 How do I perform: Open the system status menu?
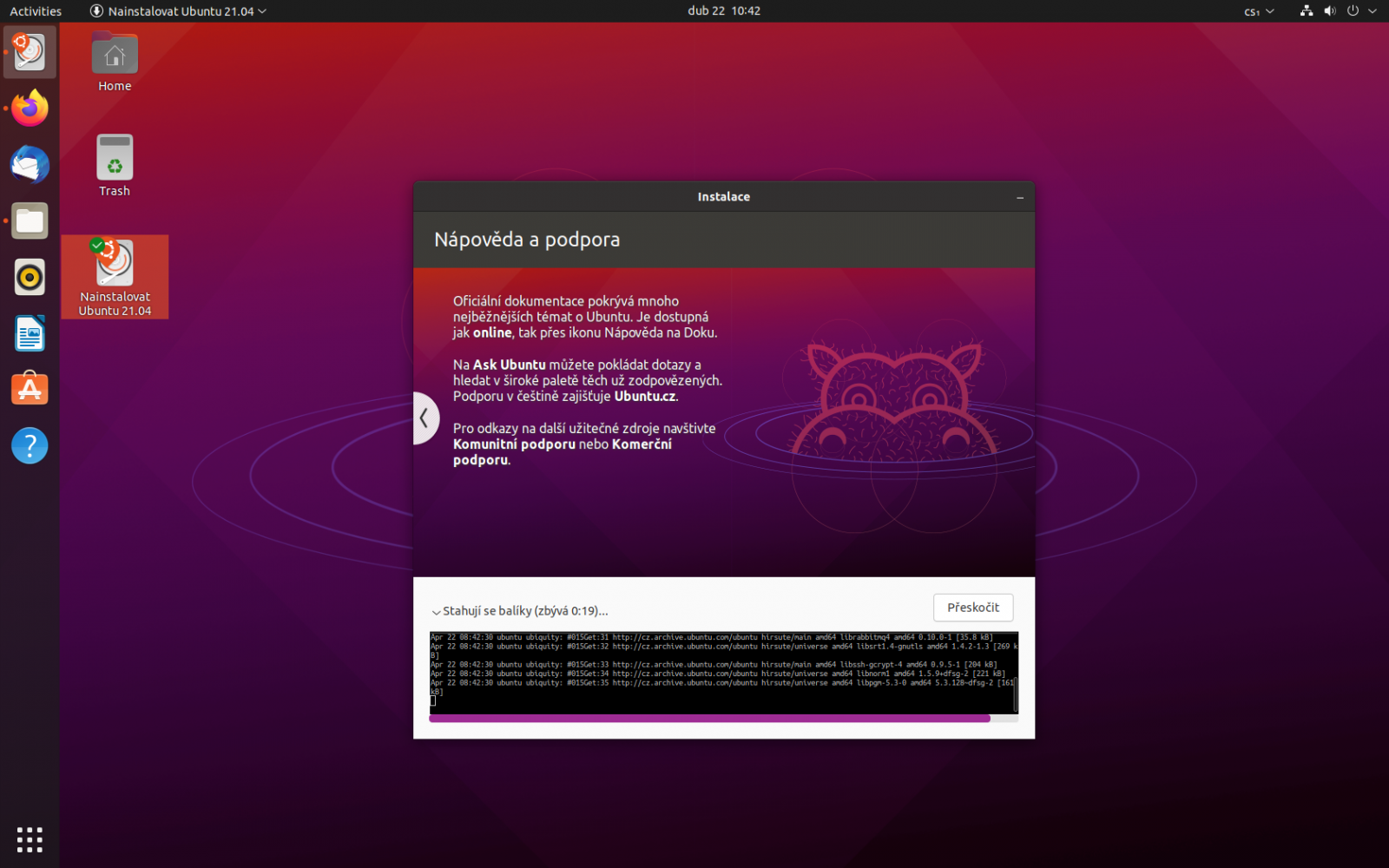1338,11
